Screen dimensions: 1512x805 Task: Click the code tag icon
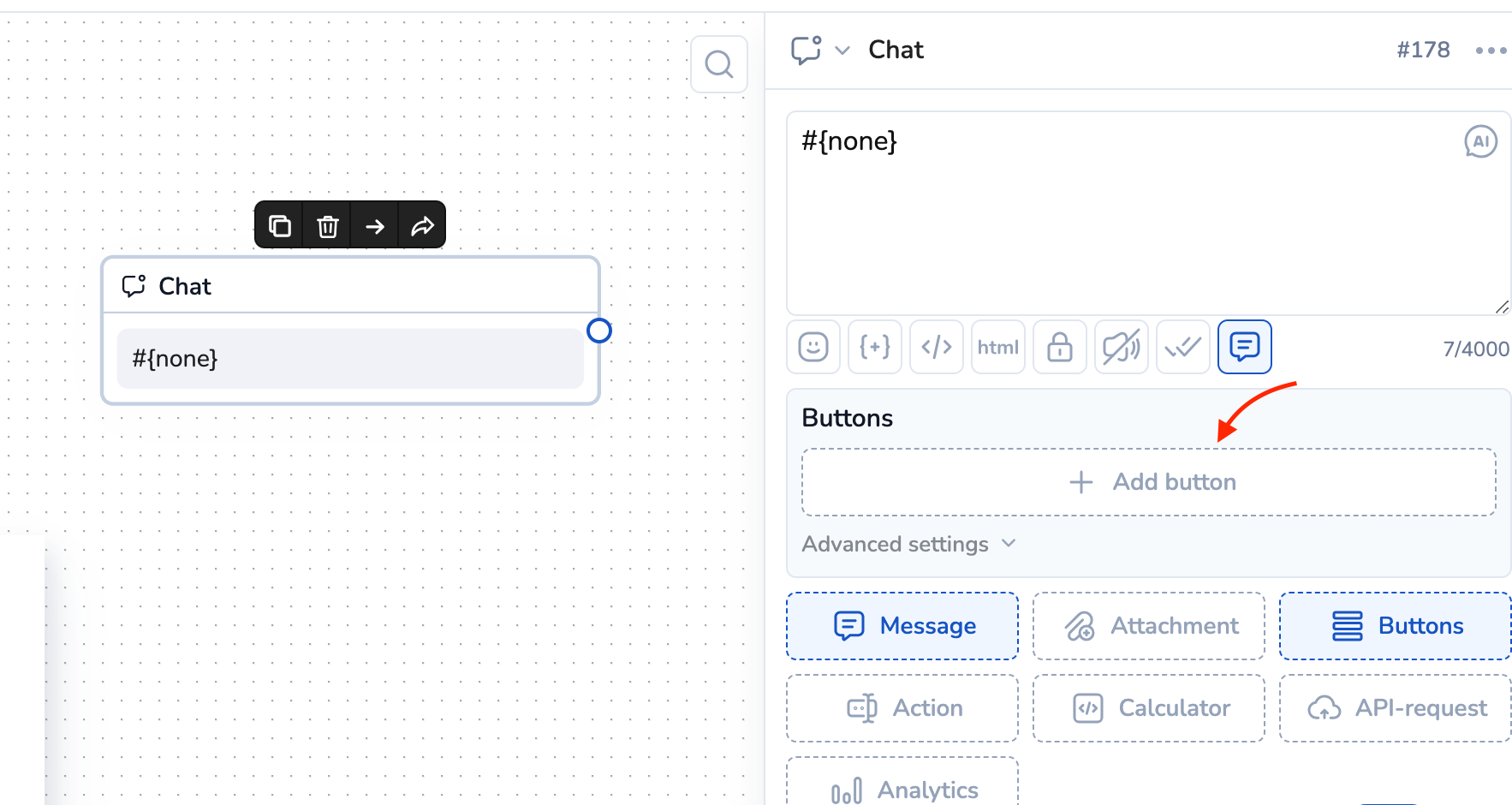(937, 347)
